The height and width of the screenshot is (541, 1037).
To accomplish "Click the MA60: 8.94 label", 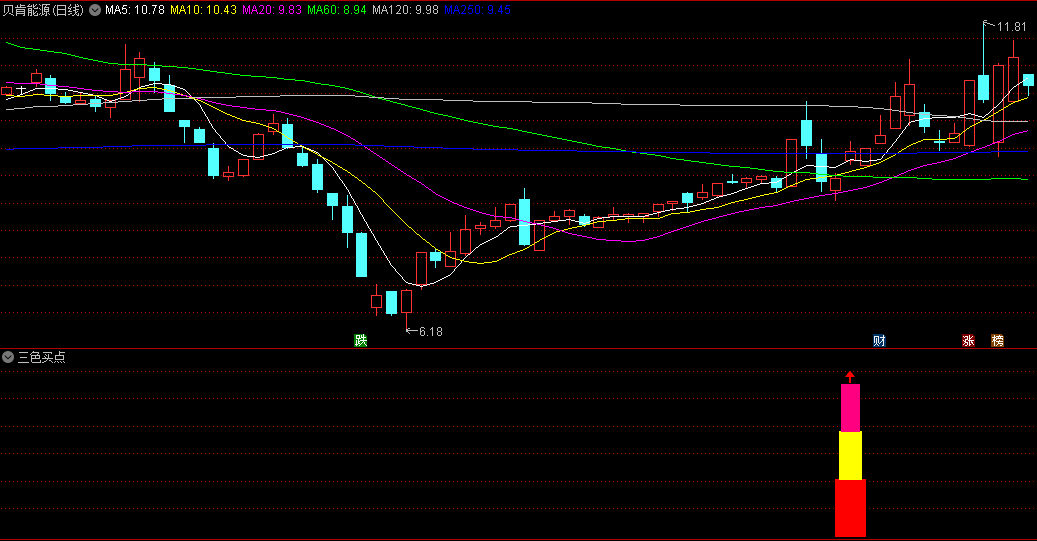I will point(337,10).
